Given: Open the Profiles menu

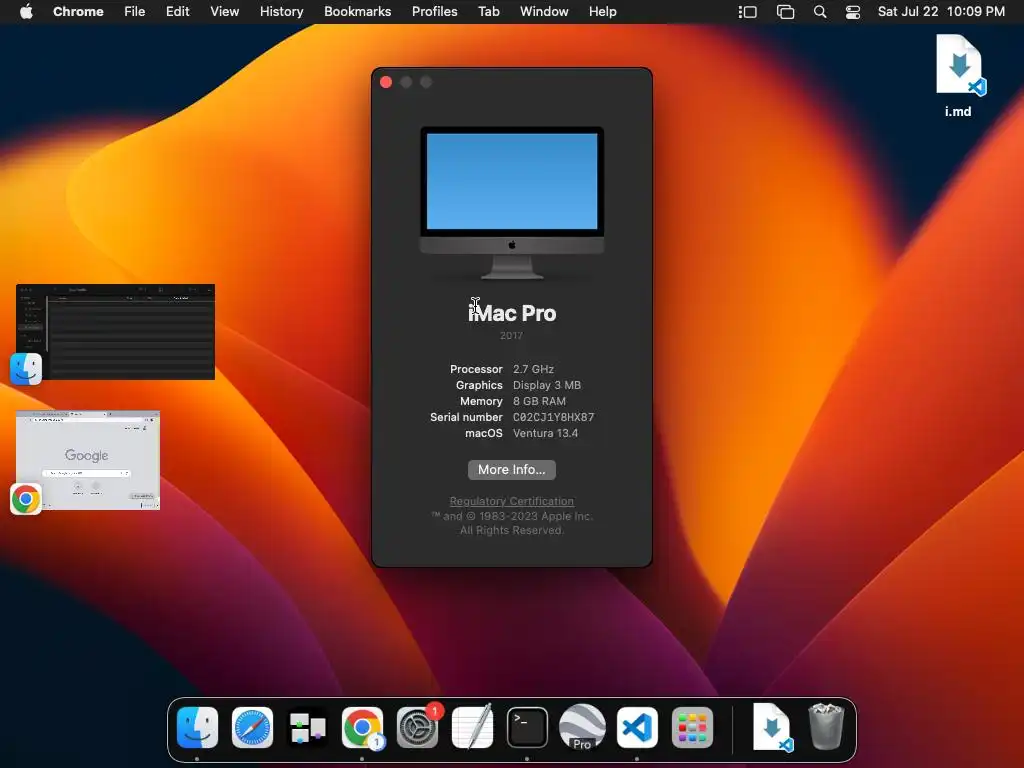Looking at the screenshot, I should (x=434, y=12).
